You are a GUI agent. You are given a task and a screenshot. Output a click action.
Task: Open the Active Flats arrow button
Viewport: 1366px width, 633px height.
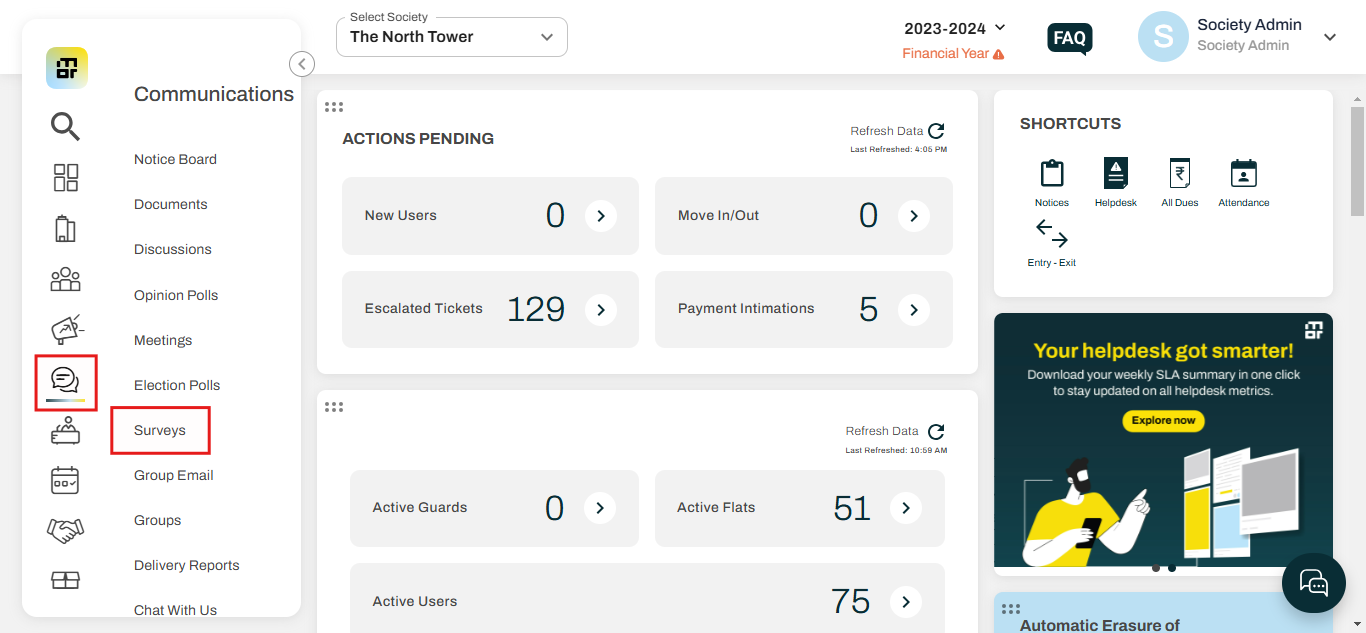coord(906,508)
